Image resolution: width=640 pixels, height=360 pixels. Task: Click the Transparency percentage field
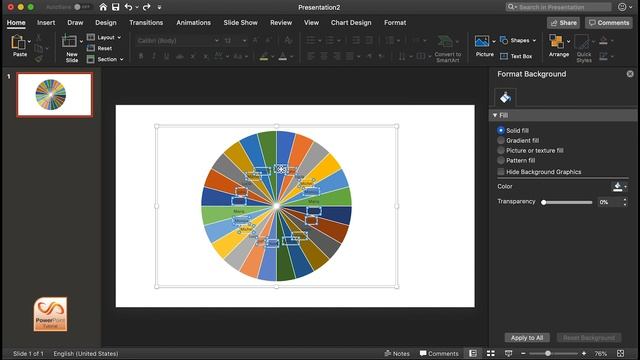pyautogui.click(x=609, y=202)
